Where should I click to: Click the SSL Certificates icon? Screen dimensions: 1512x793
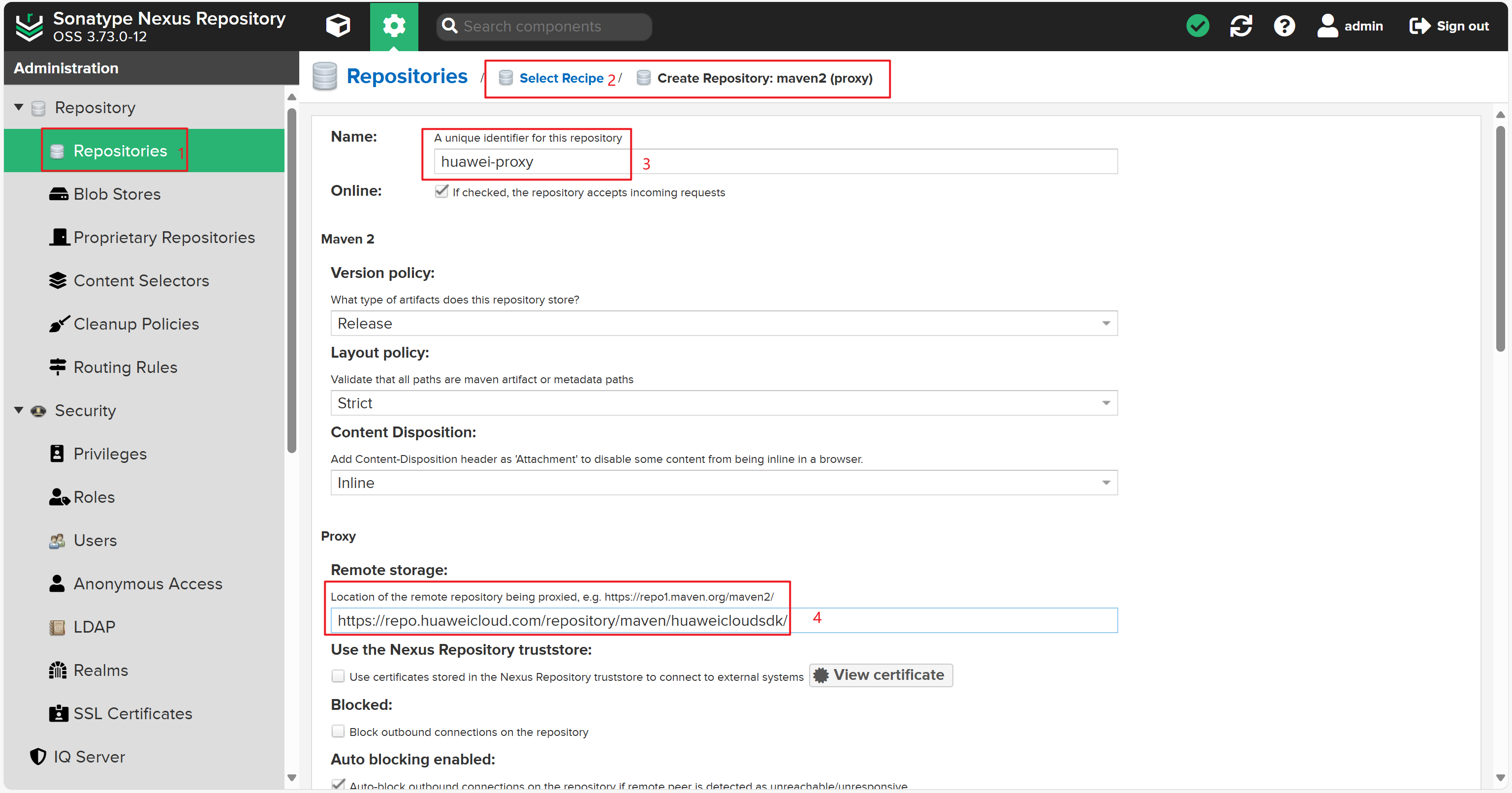pyautogui.click(x=58, y=713)
